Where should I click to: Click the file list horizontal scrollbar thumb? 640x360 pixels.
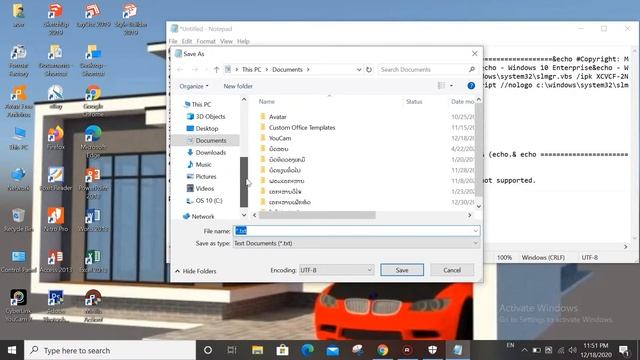(x=317, y=215)
